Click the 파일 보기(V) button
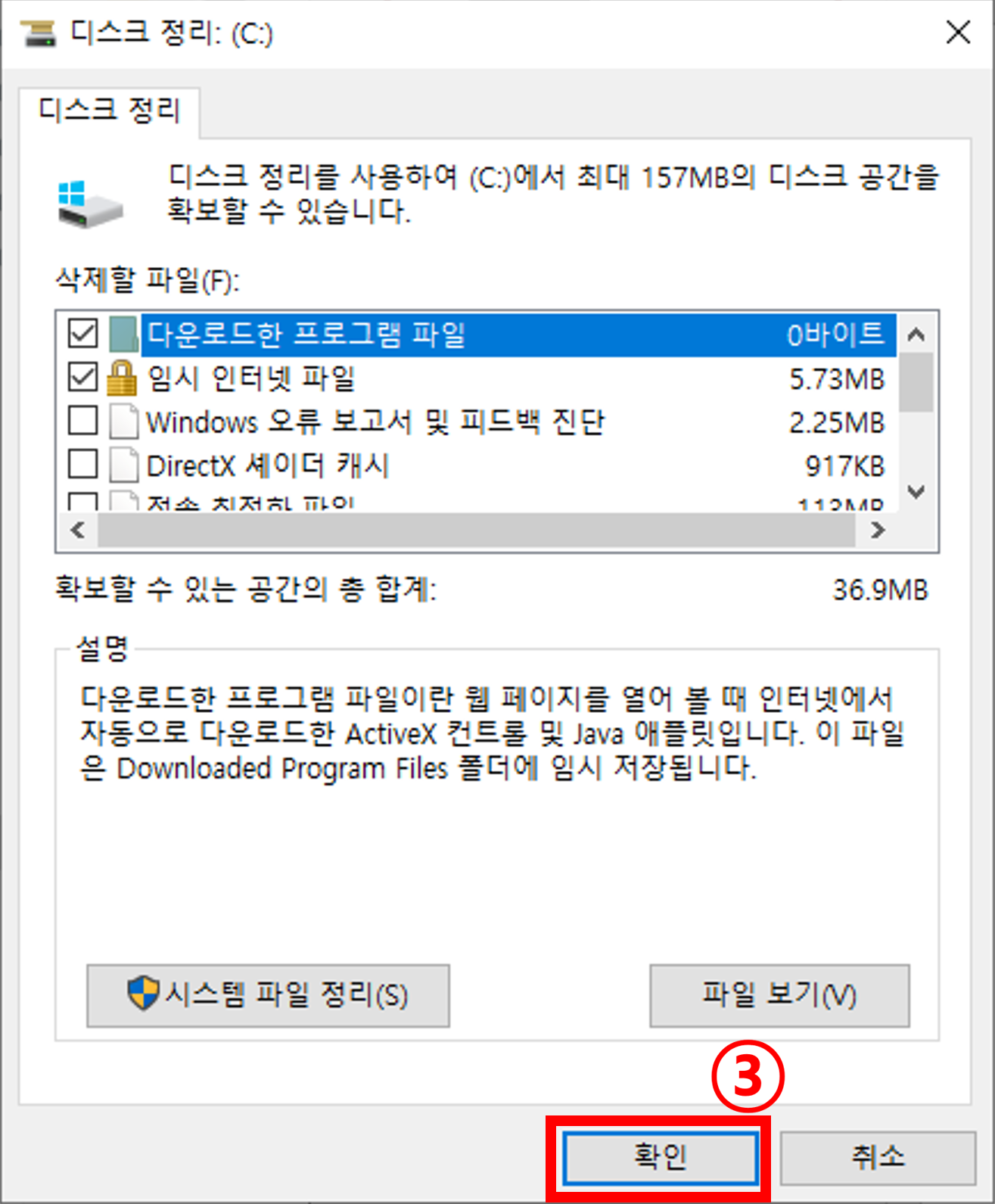 779,995
